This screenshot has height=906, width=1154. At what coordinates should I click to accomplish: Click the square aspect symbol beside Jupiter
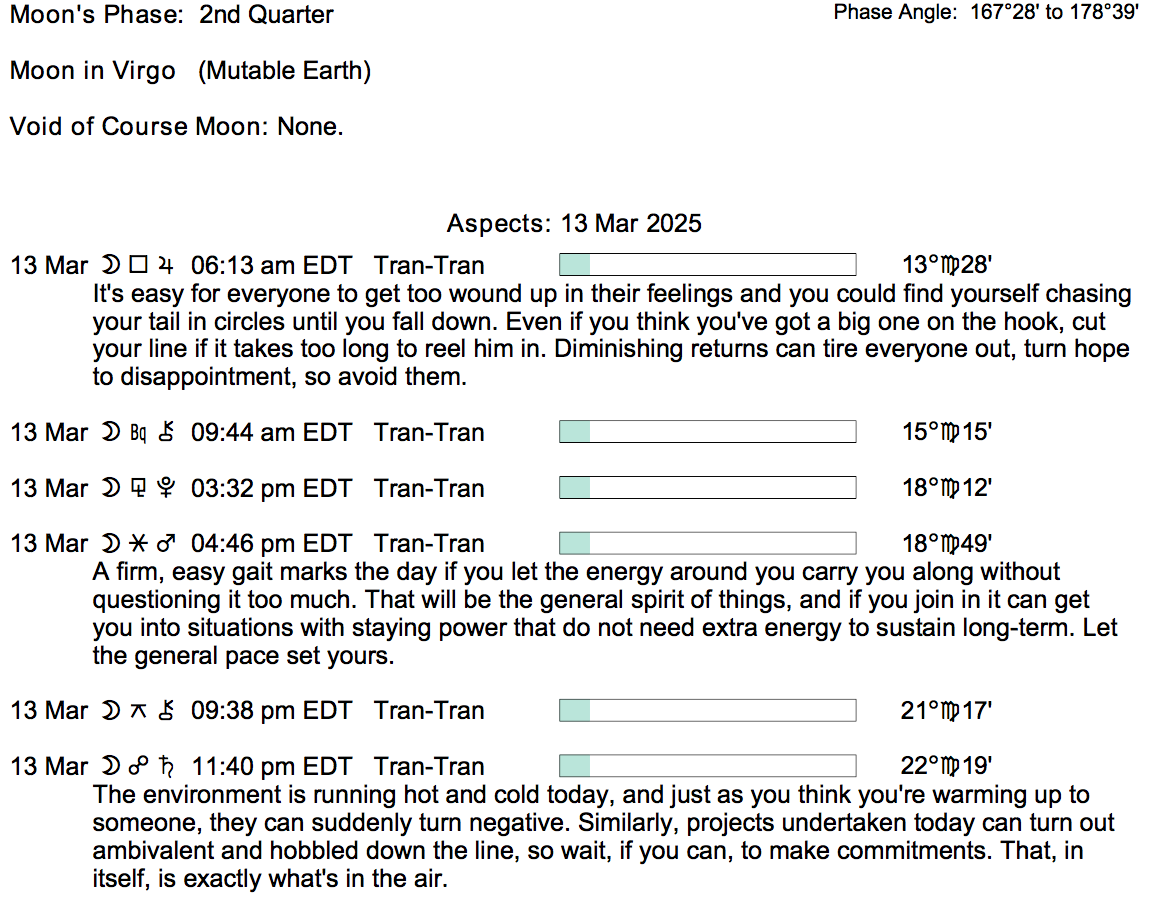139,266
